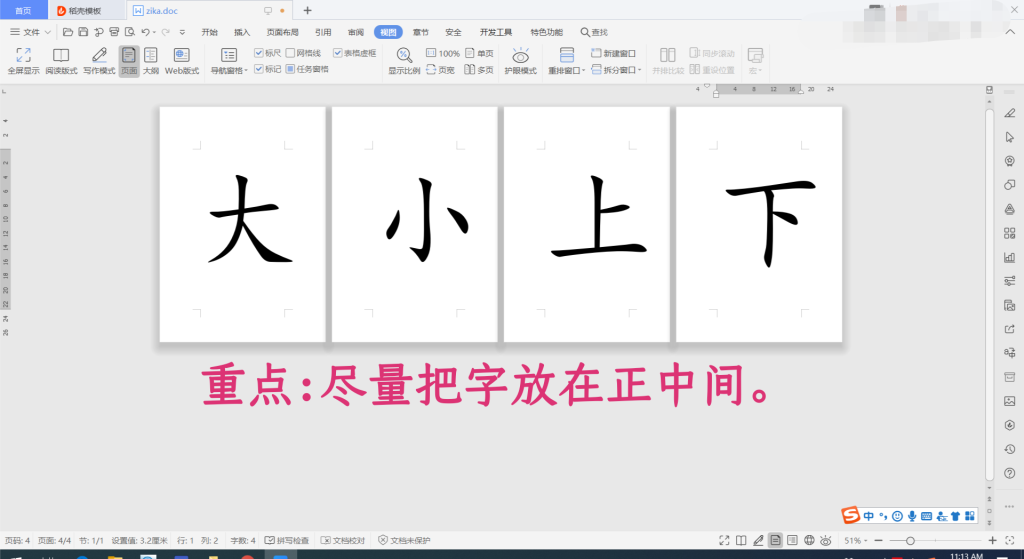Viewport: 1024px width, 559px height.
Task: Enable the 网格线 gridlines checkbox
Action: 291,53
